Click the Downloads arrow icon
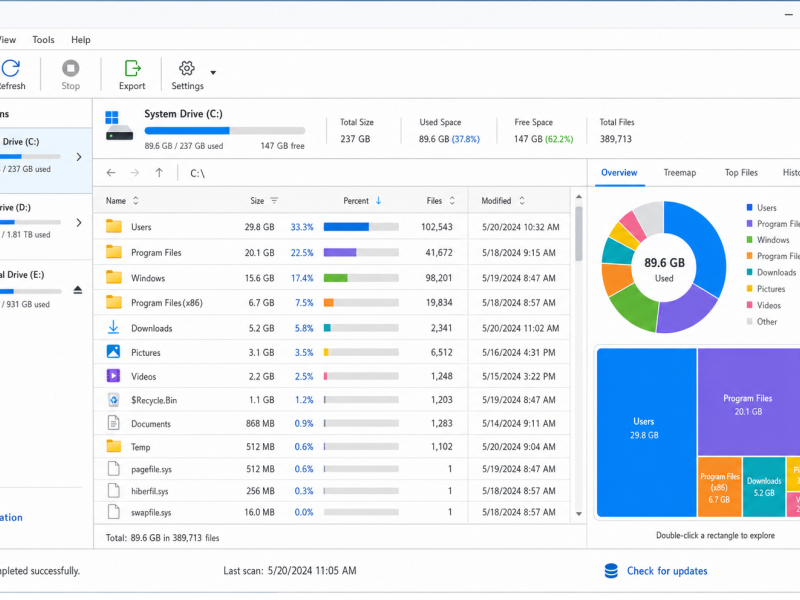The image size is (800, 600). [113, 328]
